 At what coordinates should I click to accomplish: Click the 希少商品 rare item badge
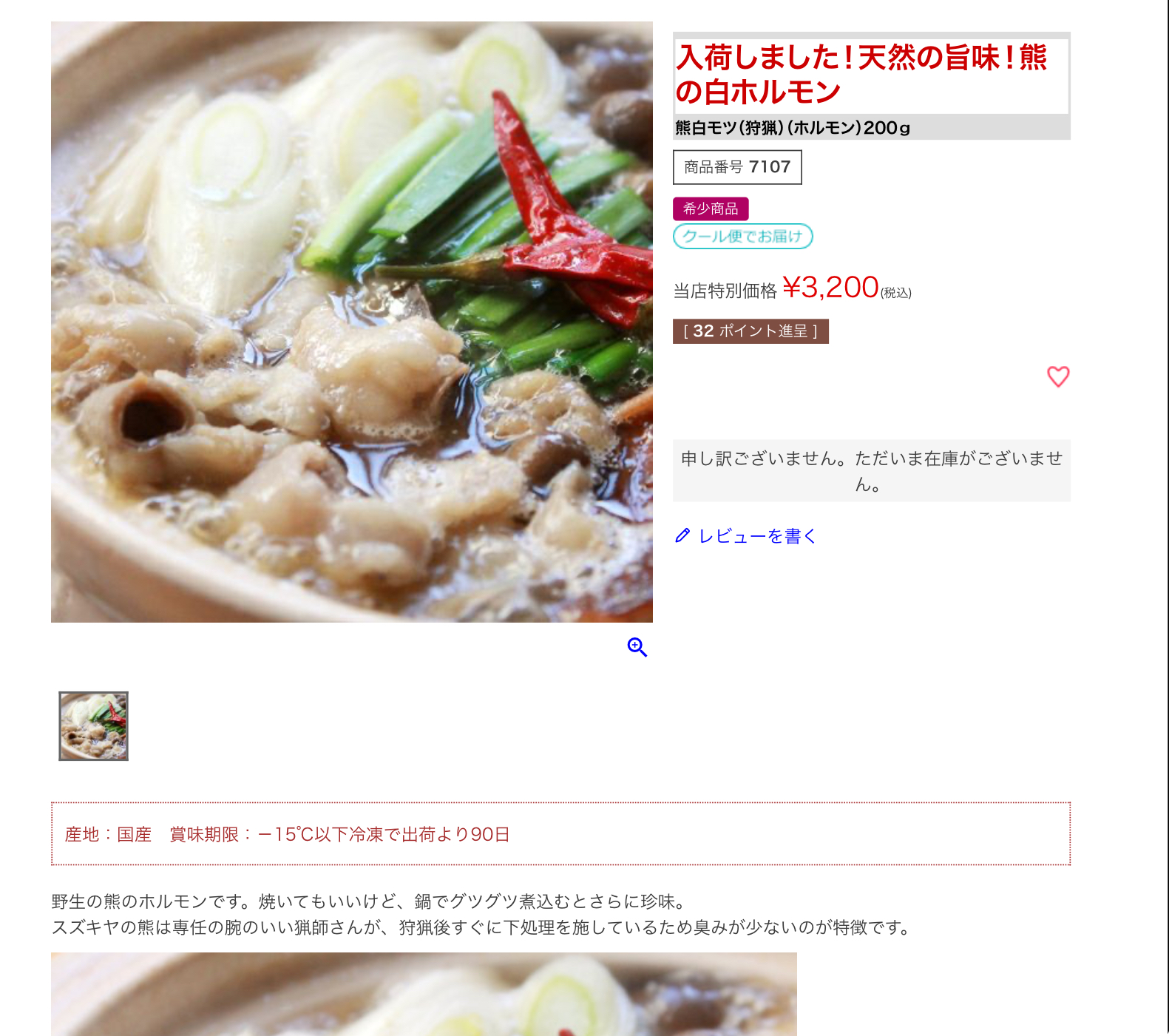click(x=711, y=209)
